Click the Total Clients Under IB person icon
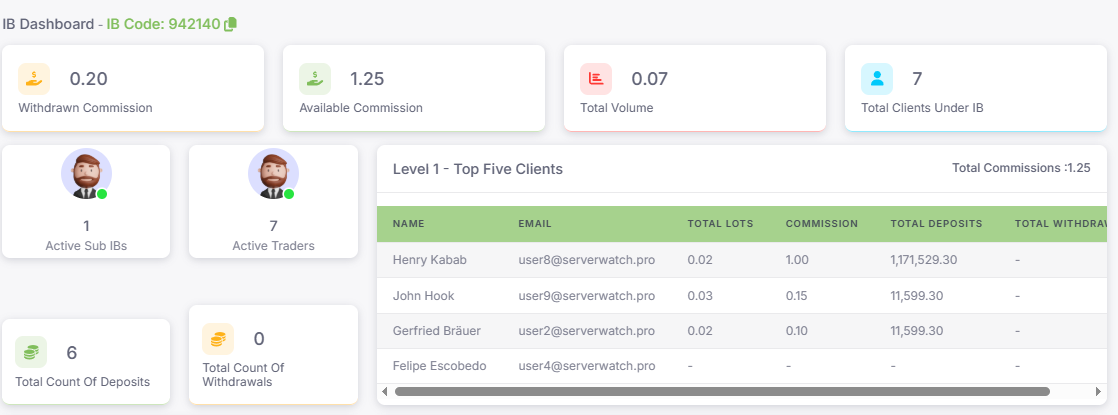The height and width of the screenshot is (415, 1118). [x=876, y=78]
